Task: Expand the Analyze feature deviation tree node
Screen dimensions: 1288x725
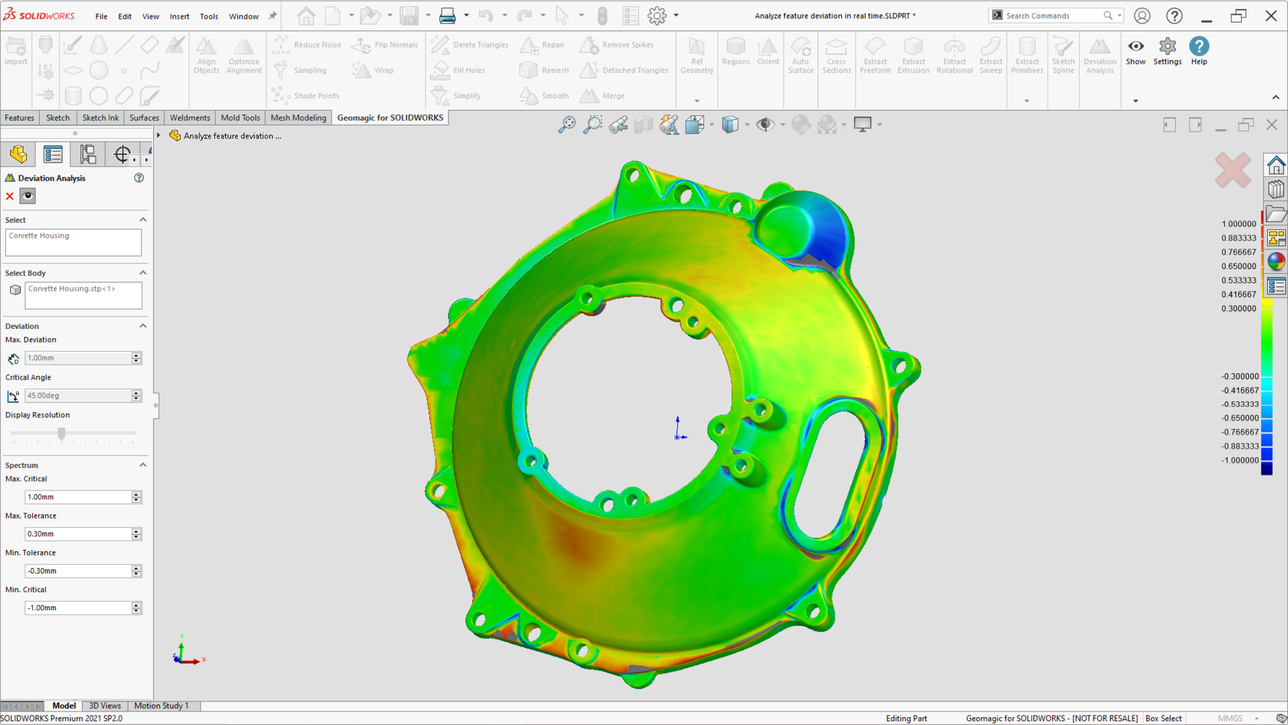Action: (159, 136)
